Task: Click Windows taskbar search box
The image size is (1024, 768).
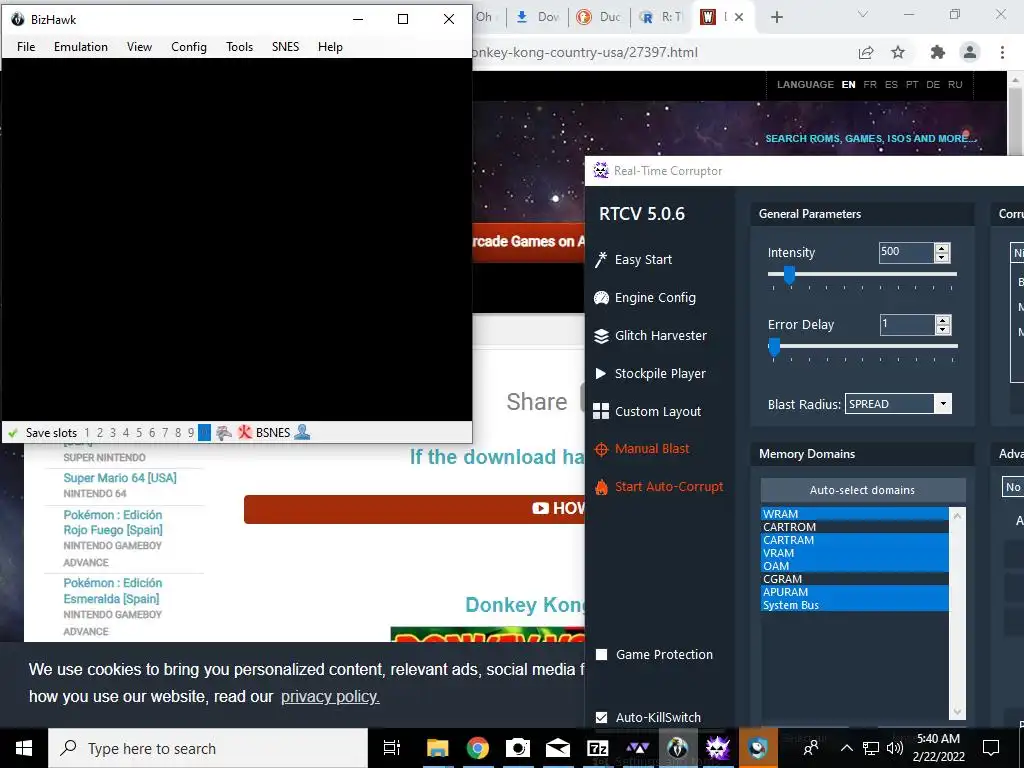Action: [208, 748]
